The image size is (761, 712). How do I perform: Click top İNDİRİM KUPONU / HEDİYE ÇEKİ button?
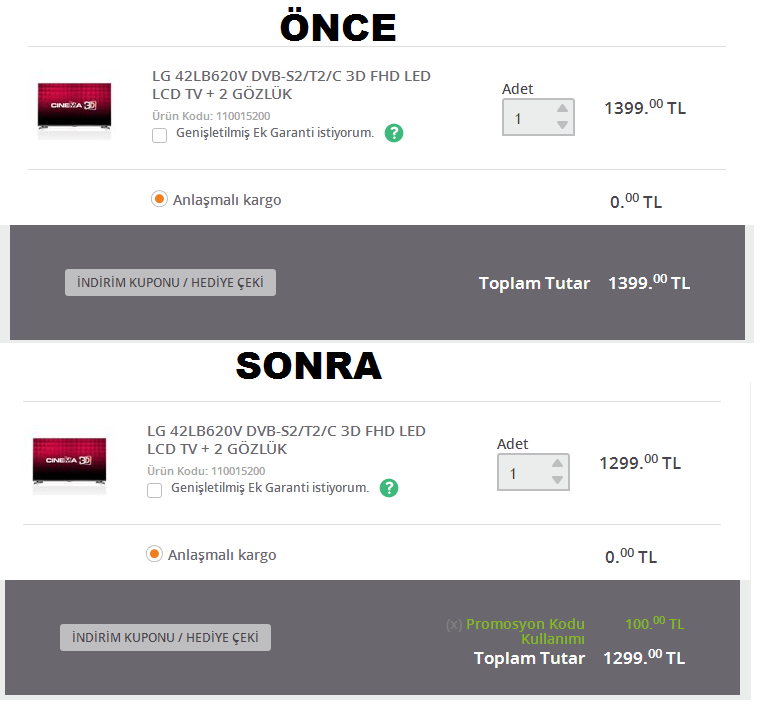pos(170,282)
